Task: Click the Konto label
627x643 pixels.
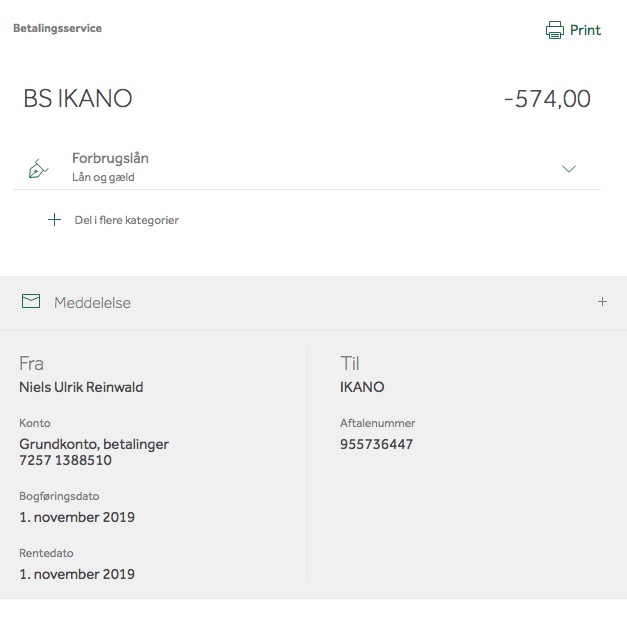Action: (x=35, y=423)
